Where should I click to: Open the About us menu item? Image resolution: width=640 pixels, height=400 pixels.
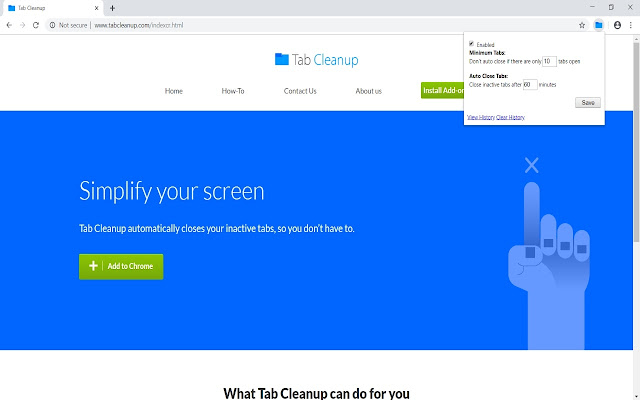click(x=369, y=91)
